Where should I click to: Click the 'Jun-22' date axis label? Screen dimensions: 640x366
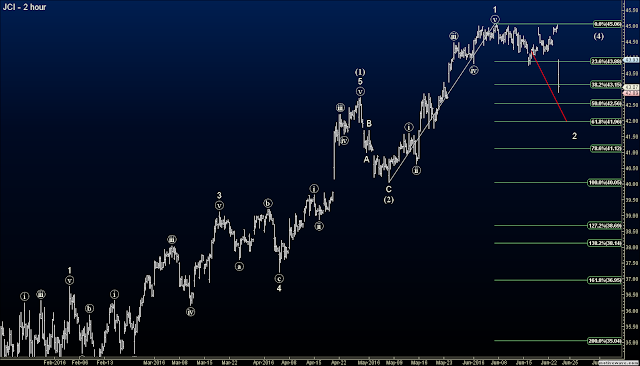pyautogui.click(x=549, y=362)
